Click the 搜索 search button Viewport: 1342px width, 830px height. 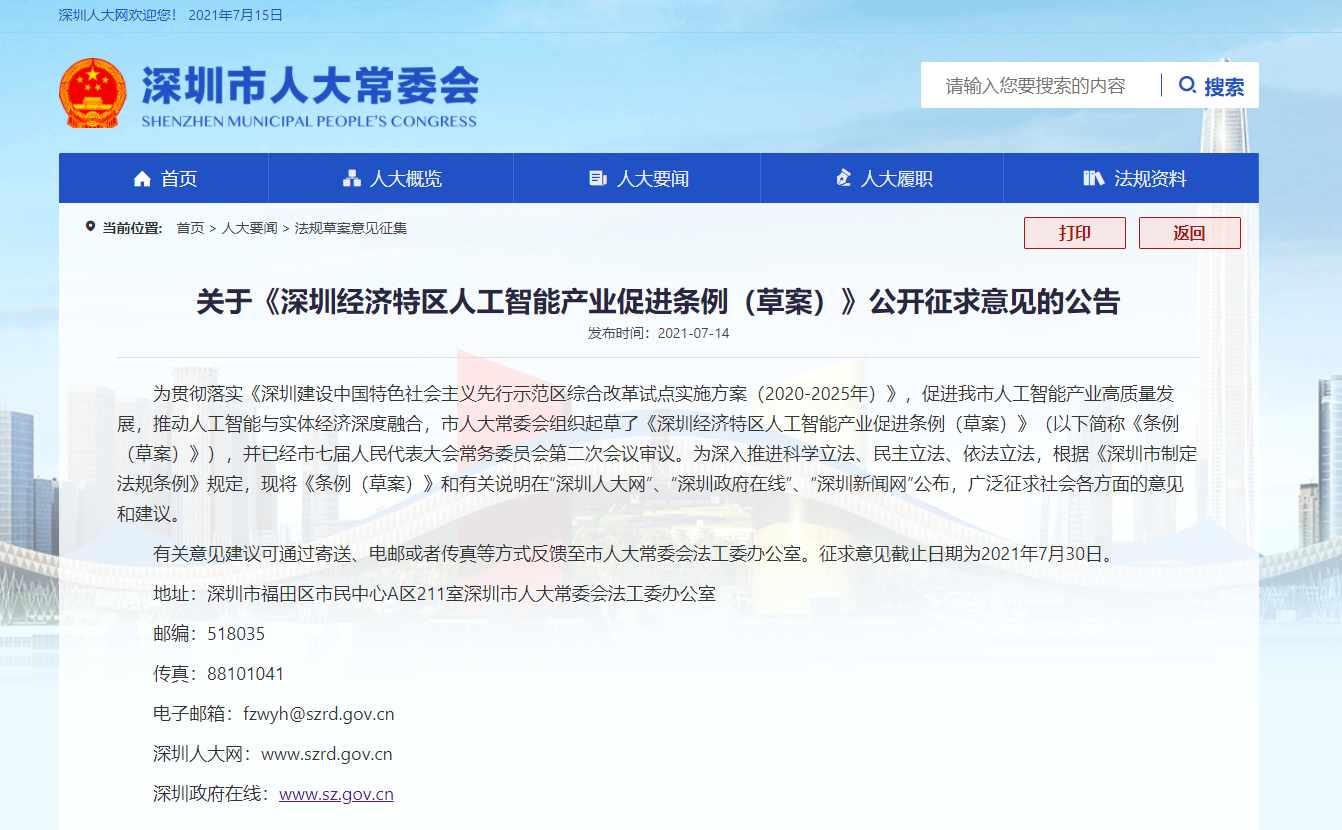(1211, 86)
